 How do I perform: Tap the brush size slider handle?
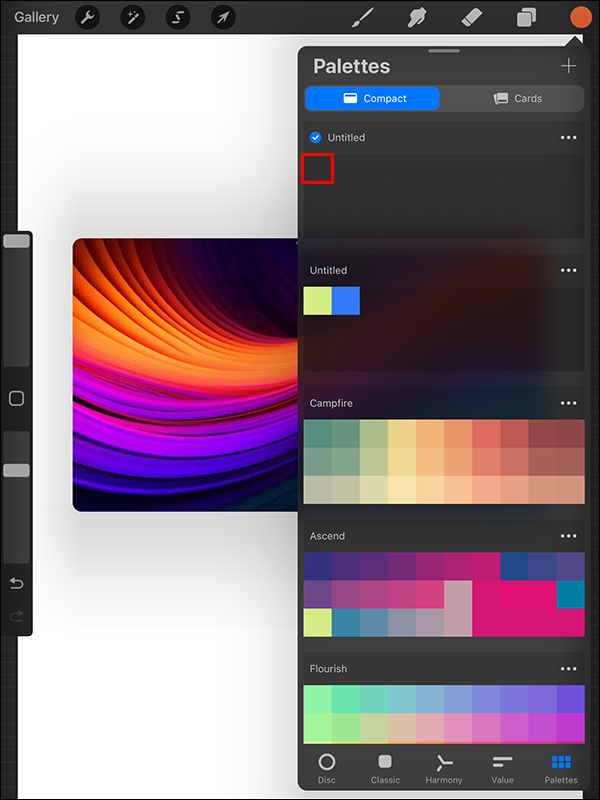[x=16, y=241]
